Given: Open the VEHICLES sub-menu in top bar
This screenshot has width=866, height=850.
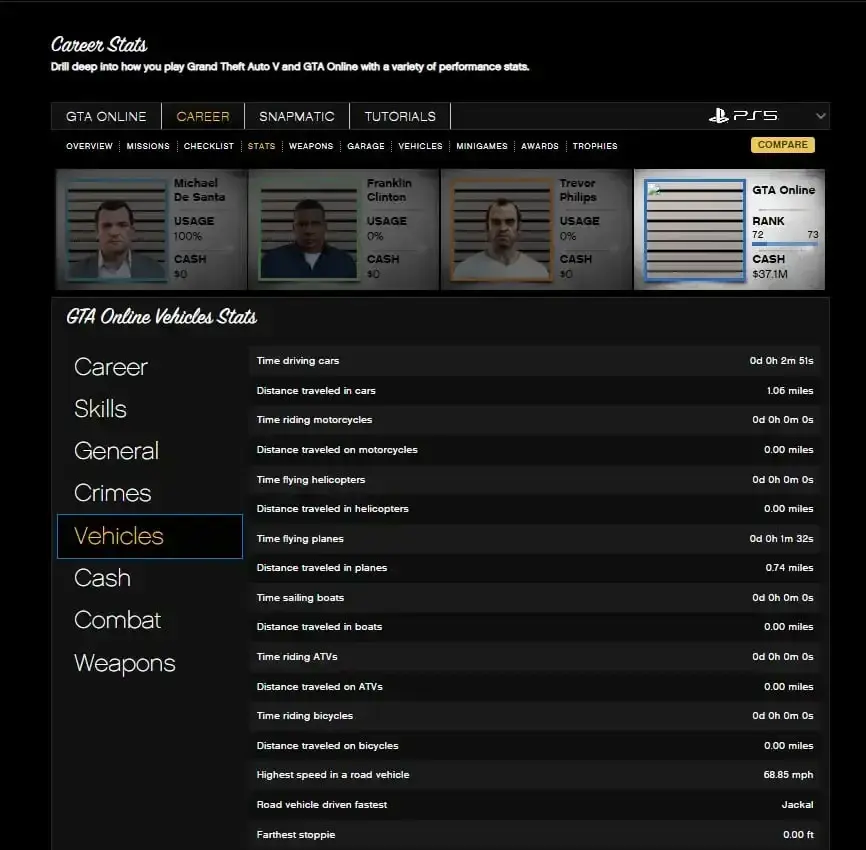Looking at the screenshot, I should pos(420,146).
